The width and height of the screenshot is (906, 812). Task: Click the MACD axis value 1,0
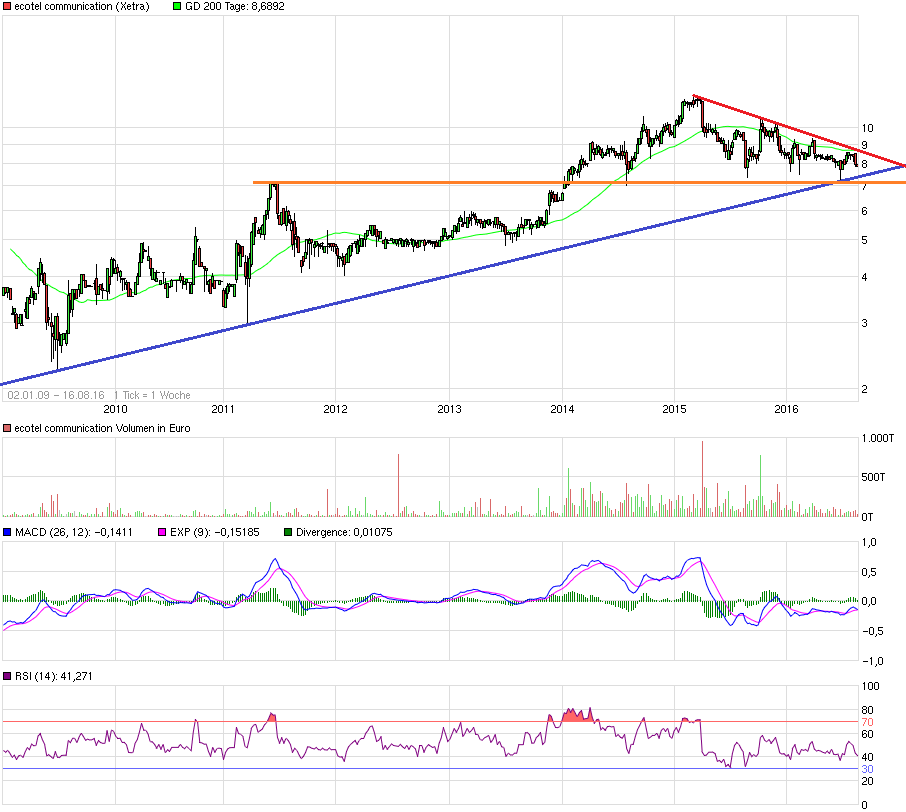click(869, 543)
